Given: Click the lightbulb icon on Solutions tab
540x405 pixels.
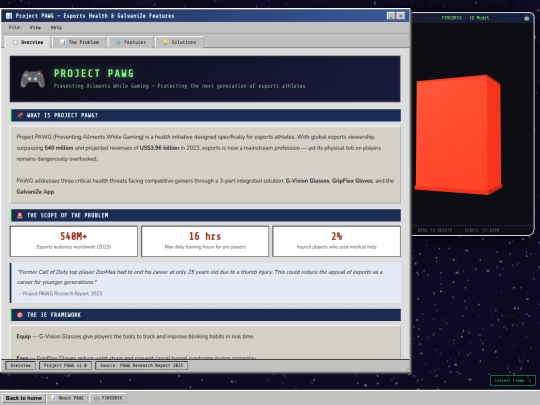Looking at the screenshot, I should coord(166,42).
